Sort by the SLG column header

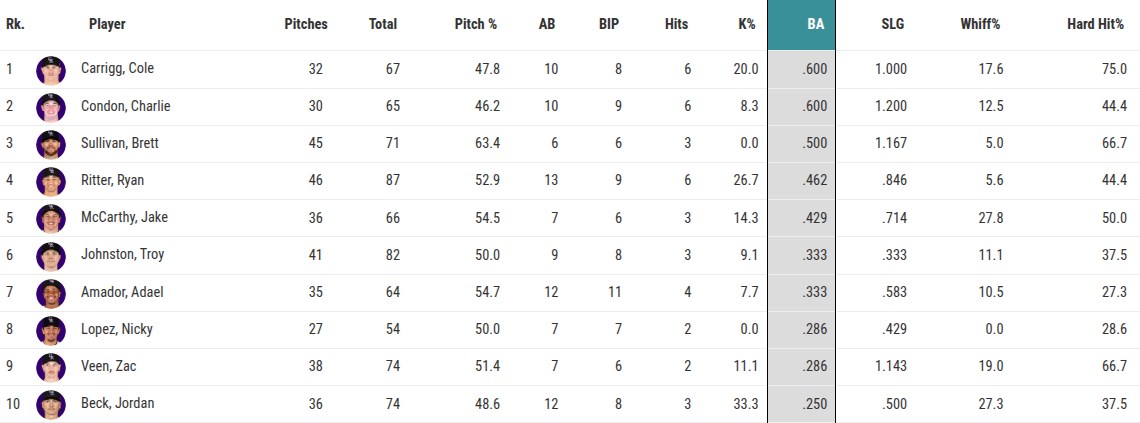tap(893, 24)
